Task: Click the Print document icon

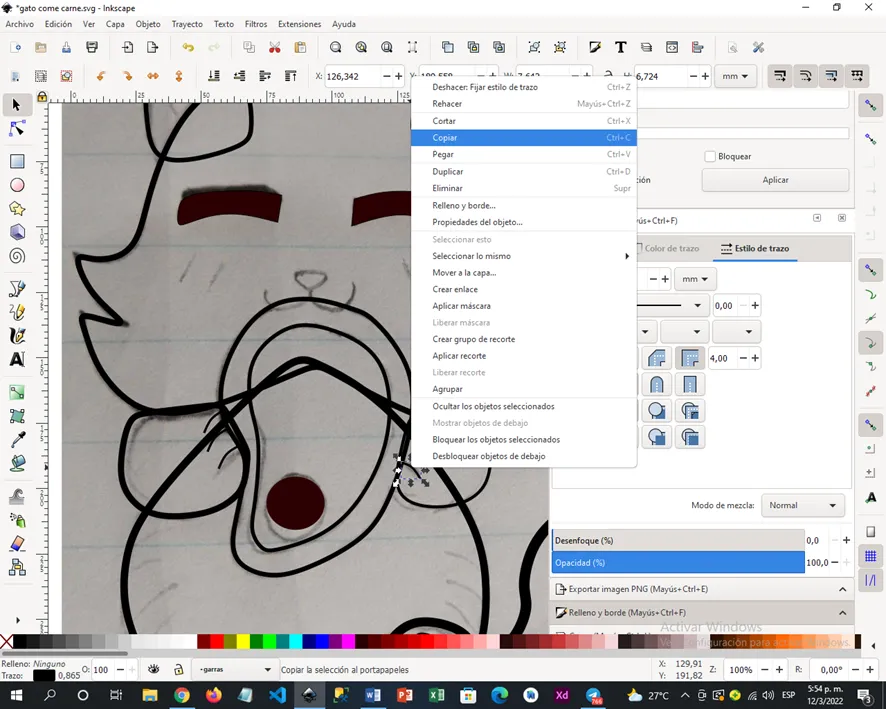Action: point(92,47)
